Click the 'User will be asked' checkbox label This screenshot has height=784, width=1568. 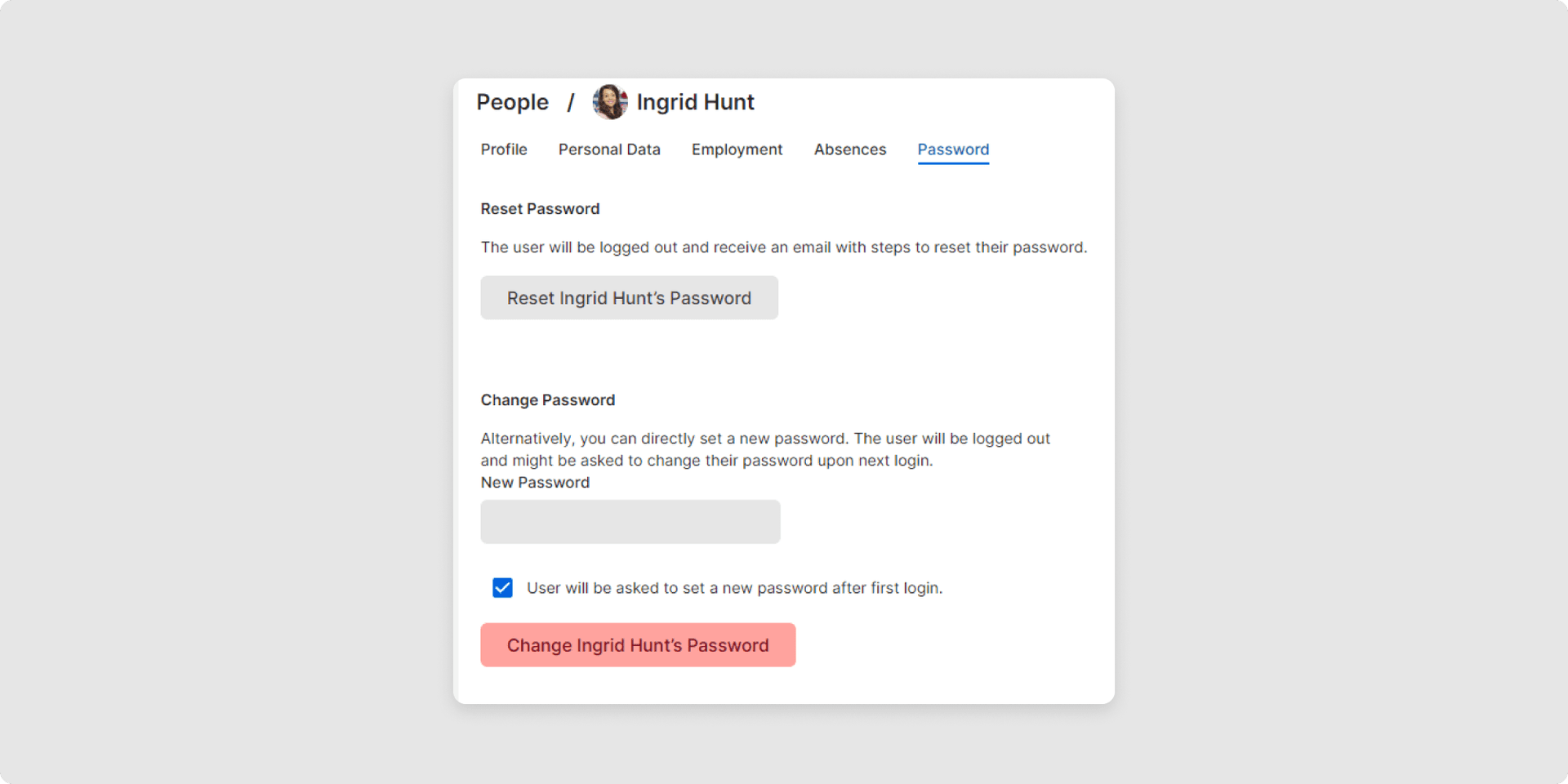click(734, 588)
